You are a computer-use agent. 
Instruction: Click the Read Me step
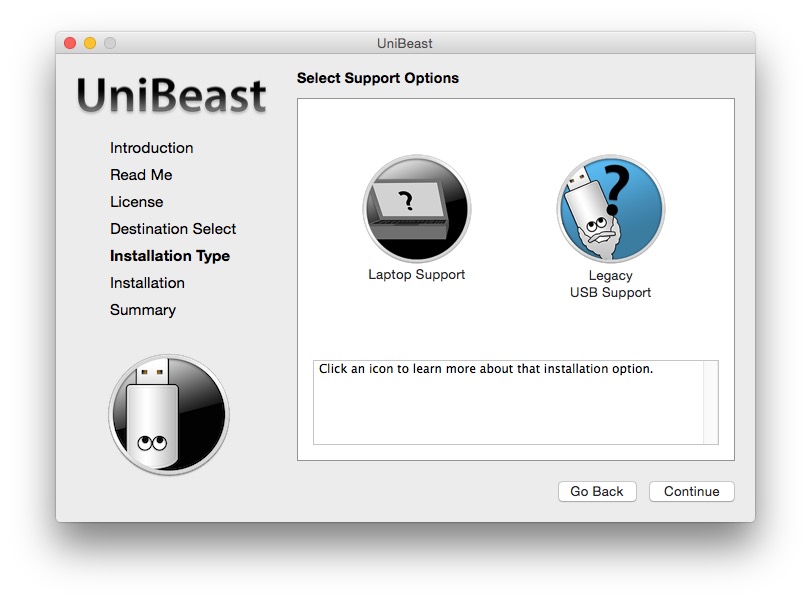tap(141, 175)
